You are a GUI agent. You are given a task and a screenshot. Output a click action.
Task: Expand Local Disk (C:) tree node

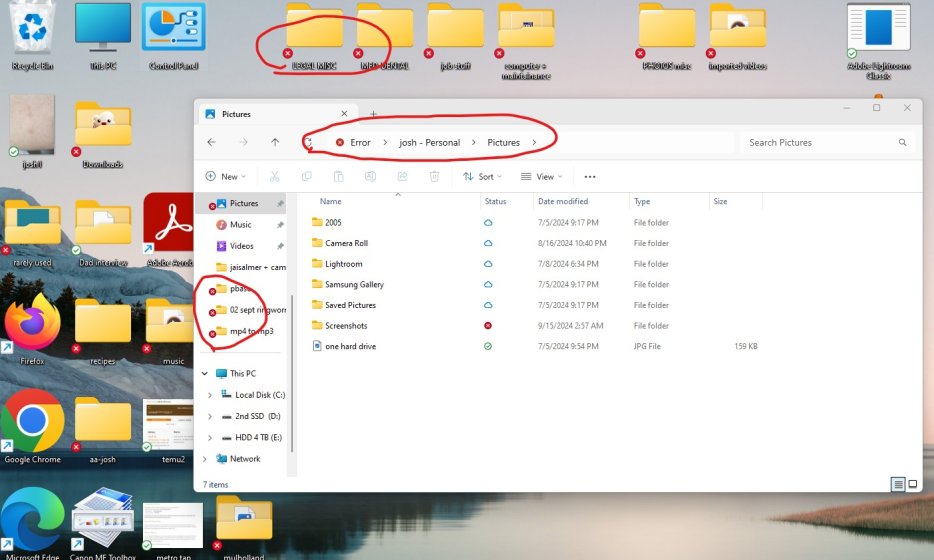(x=208, y=395)
